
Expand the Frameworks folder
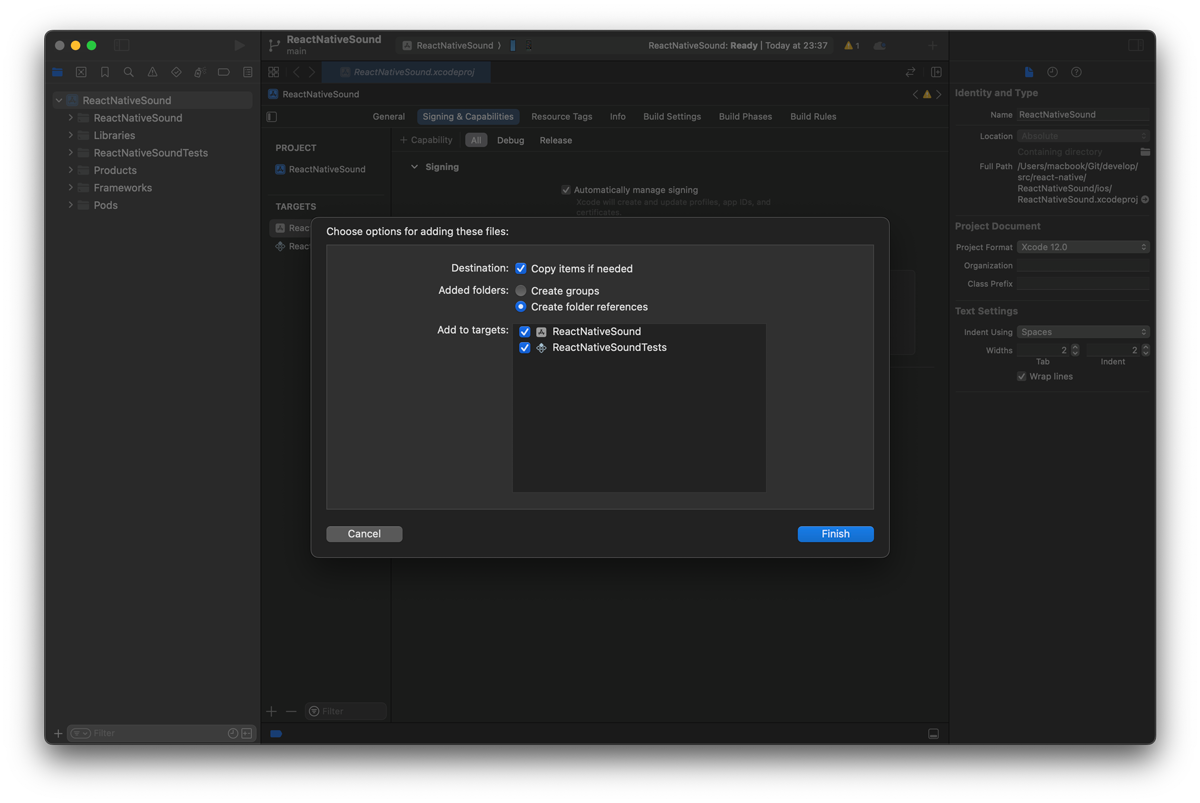tap(71, 188)
